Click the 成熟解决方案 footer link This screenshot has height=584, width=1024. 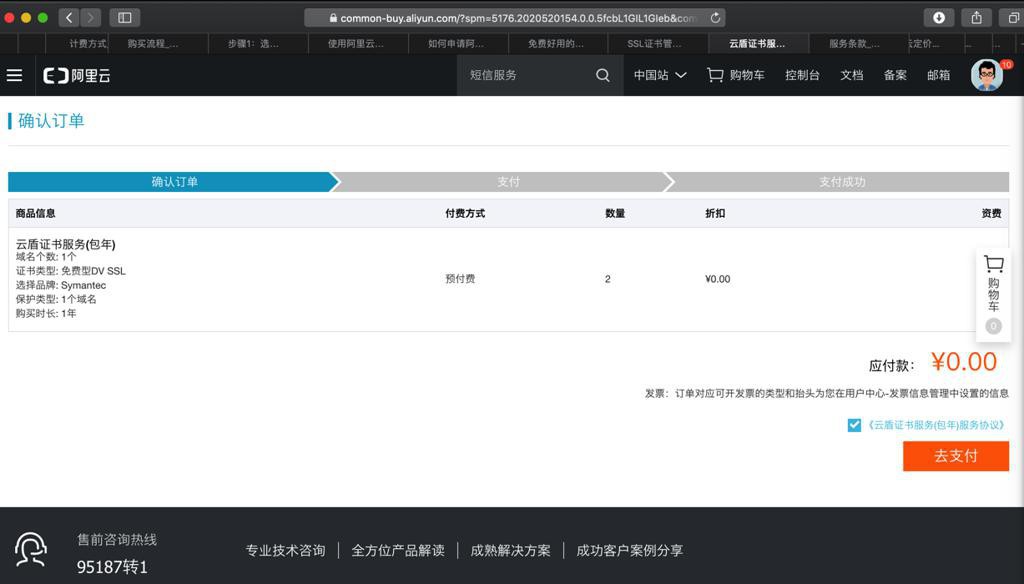(x=510, y=550)
